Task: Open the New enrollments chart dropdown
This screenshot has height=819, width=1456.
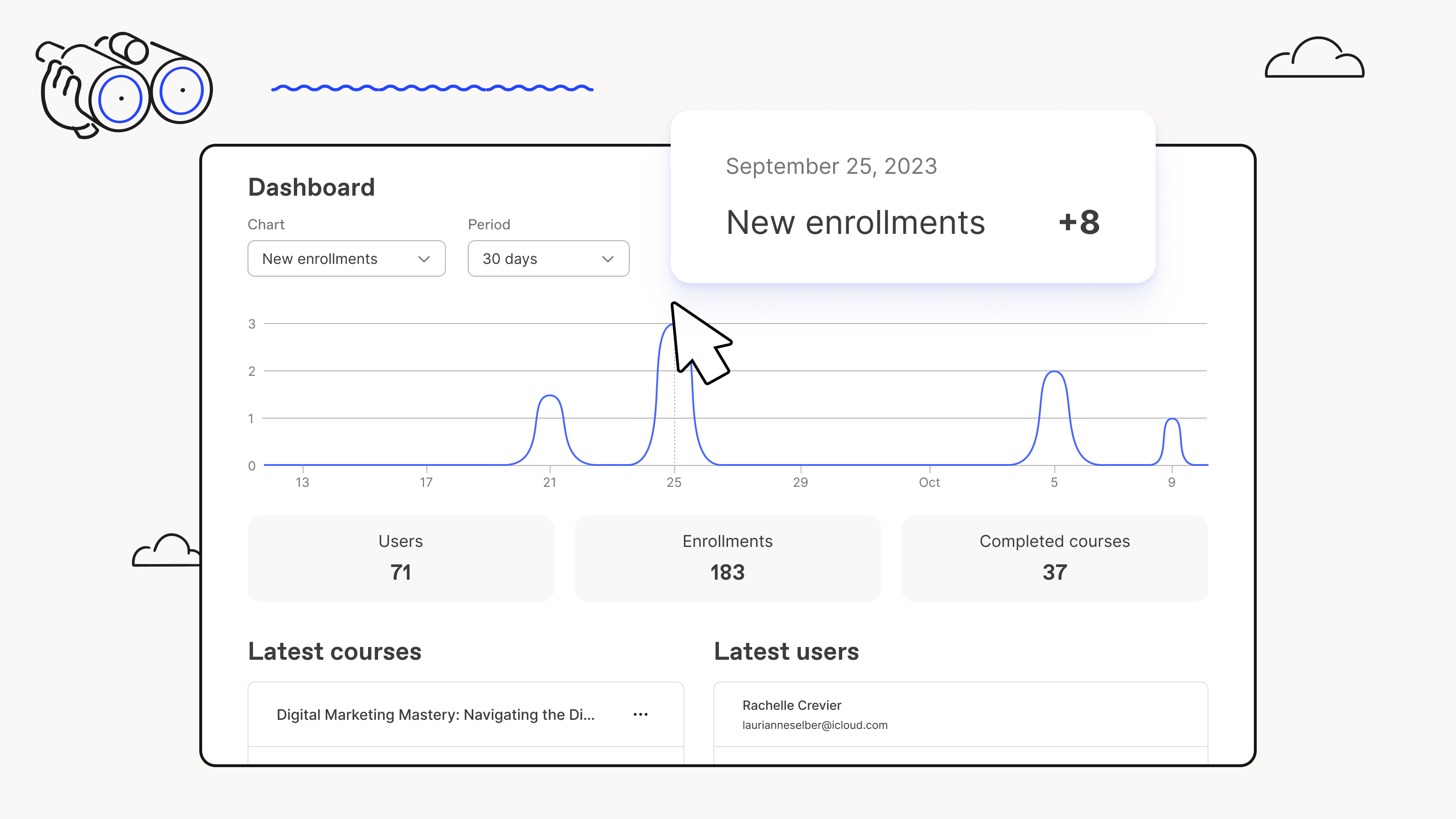Action: click(x=346, y=258)
